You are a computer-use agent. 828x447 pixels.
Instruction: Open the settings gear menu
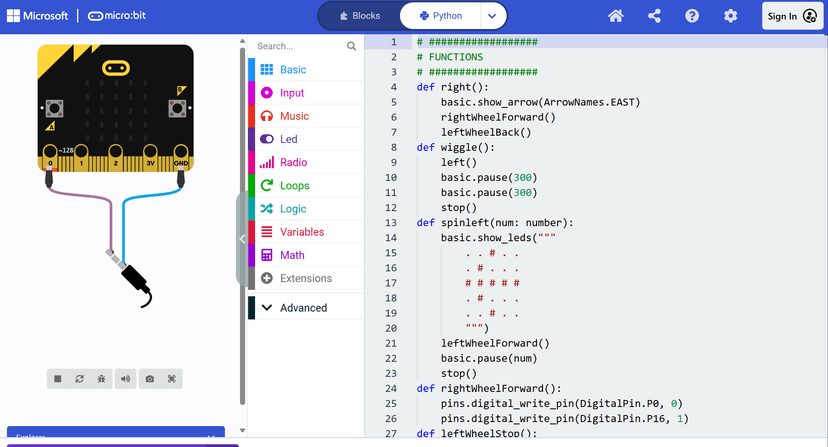[730, 16]
